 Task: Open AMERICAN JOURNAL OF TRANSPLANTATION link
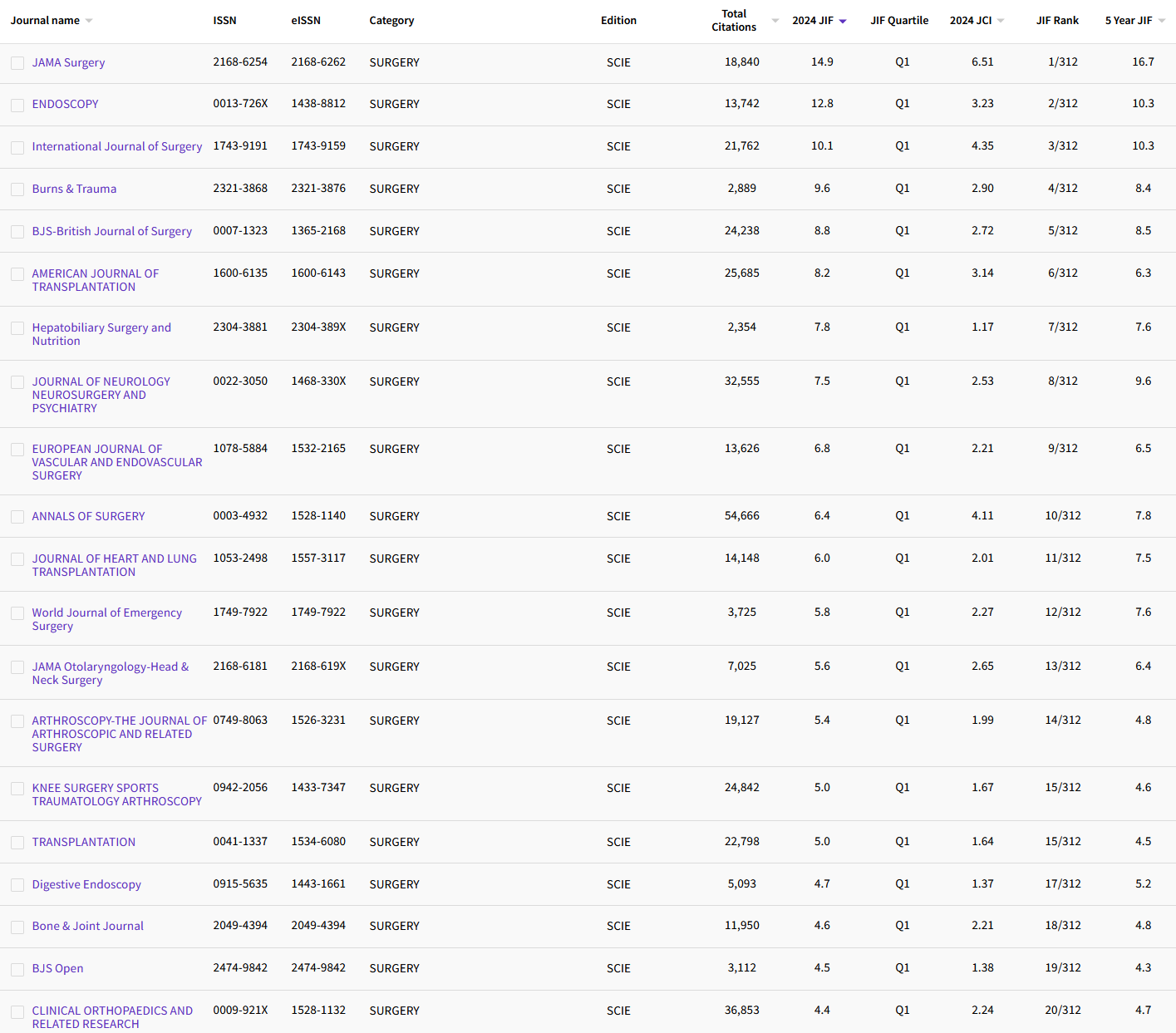96,280
